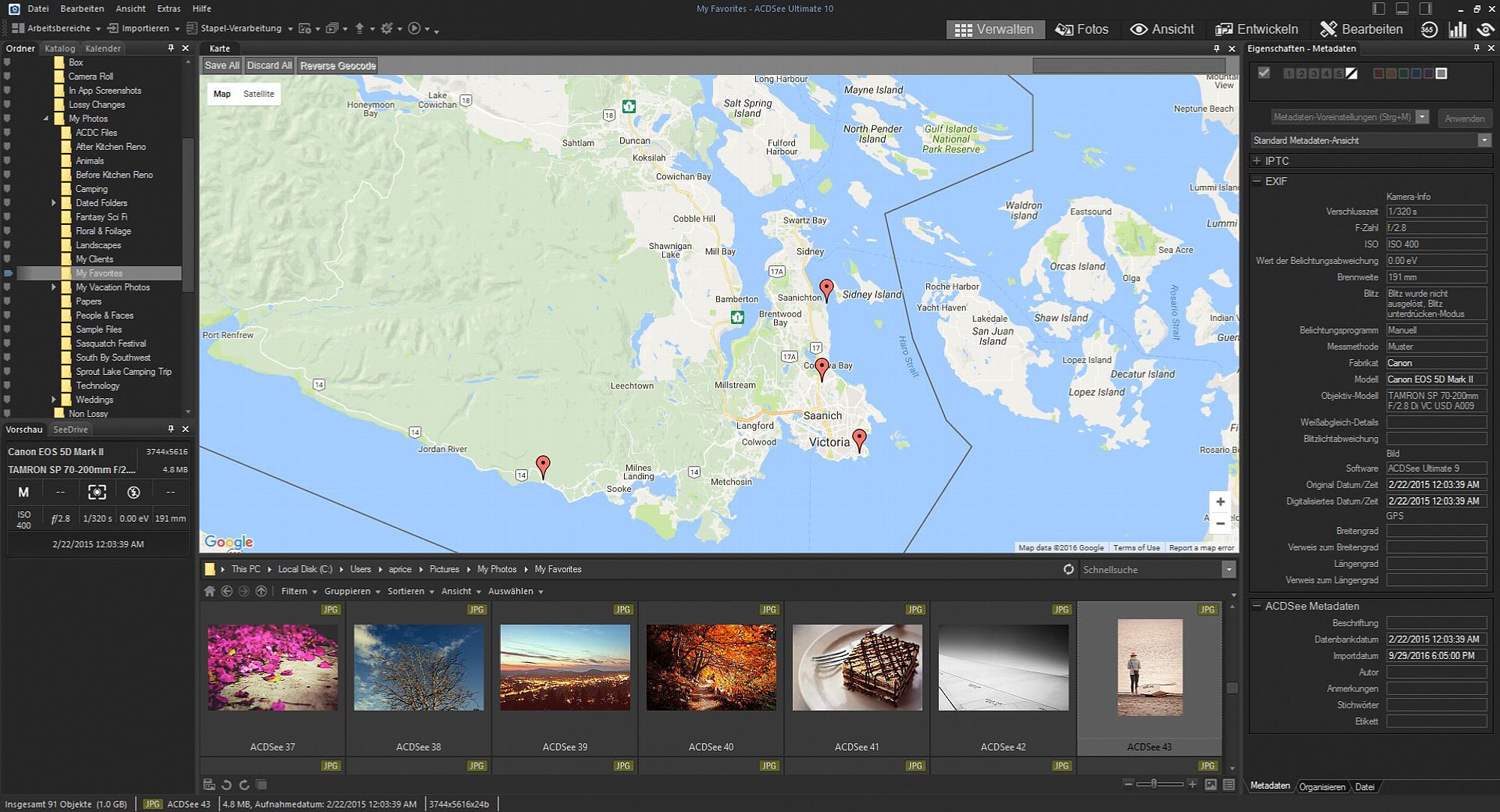Click the map pin near Victoria

[859, 440]
